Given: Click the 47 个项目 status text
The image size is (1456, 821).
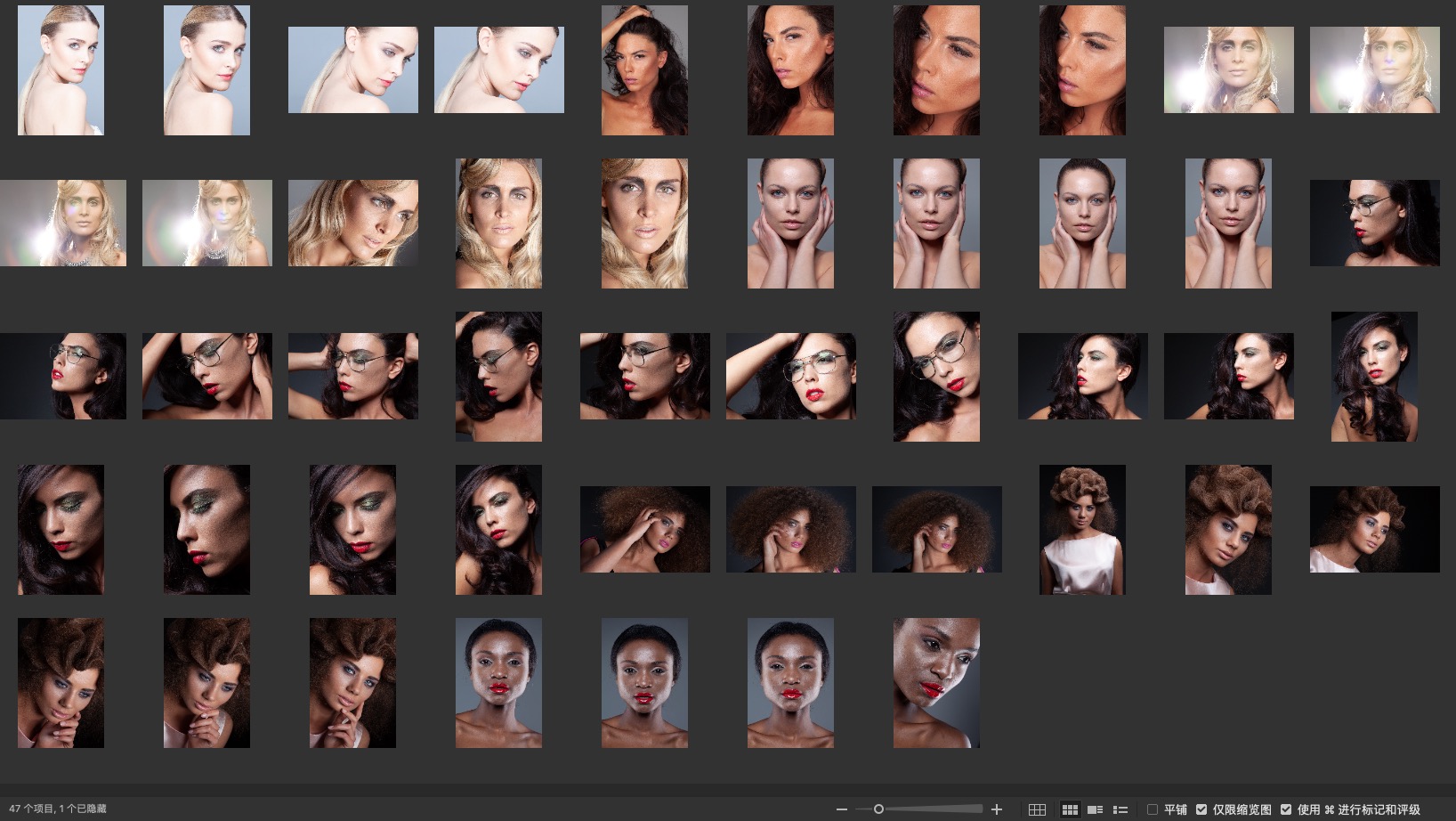Looking at the screenshot, I should pos(57,809).
